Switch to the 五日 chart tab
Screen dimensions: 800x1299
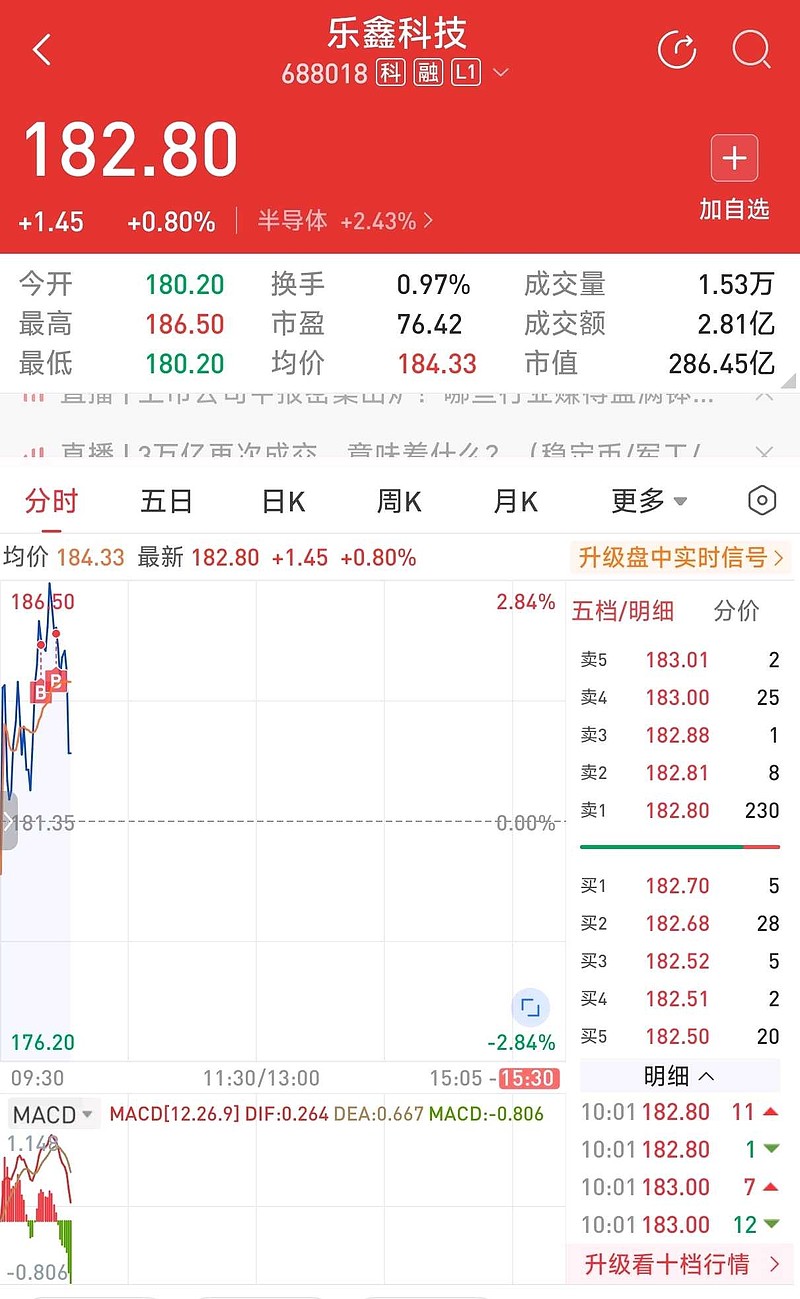(x=166, y=501)
